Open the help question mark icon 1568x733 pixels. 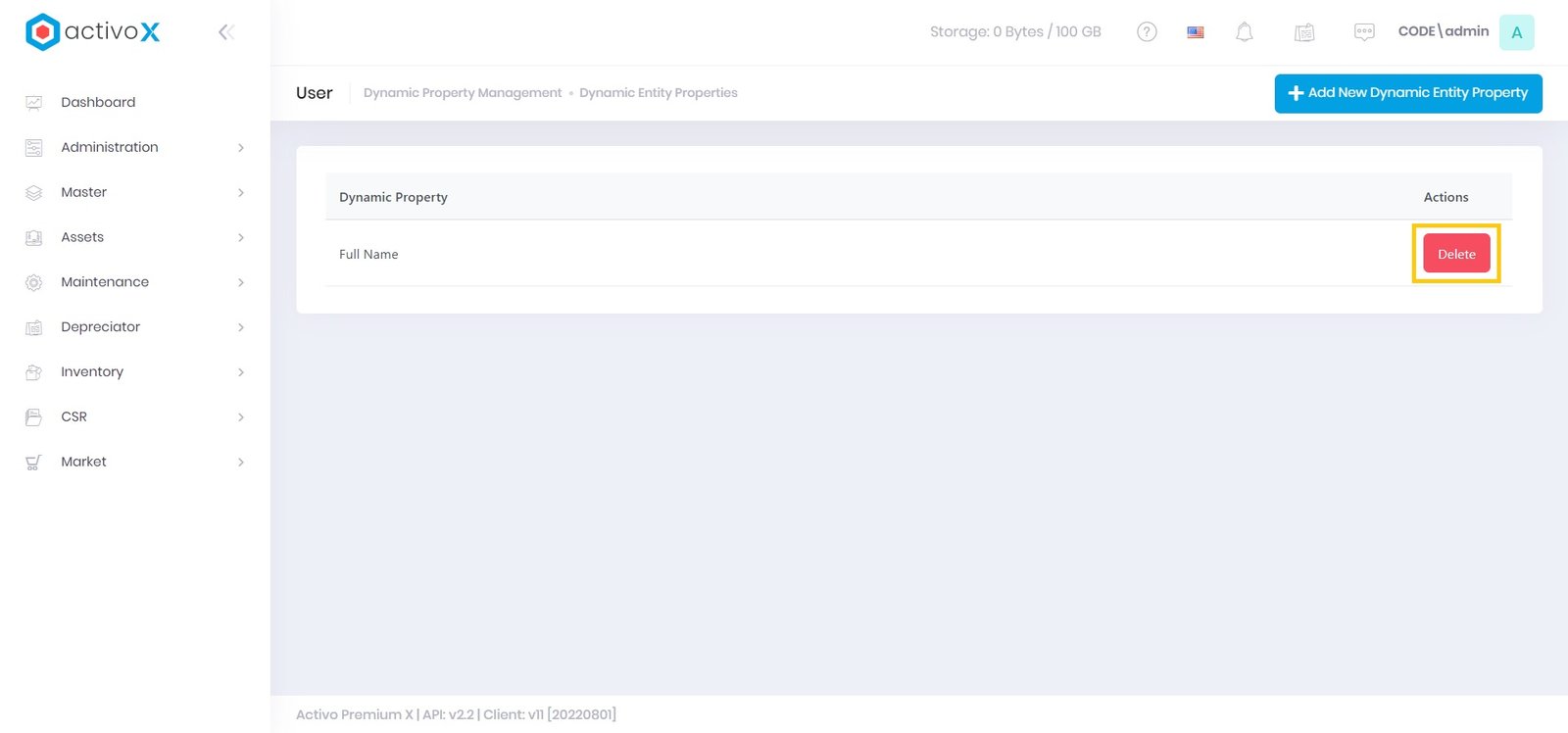[x=1147, y=32]
